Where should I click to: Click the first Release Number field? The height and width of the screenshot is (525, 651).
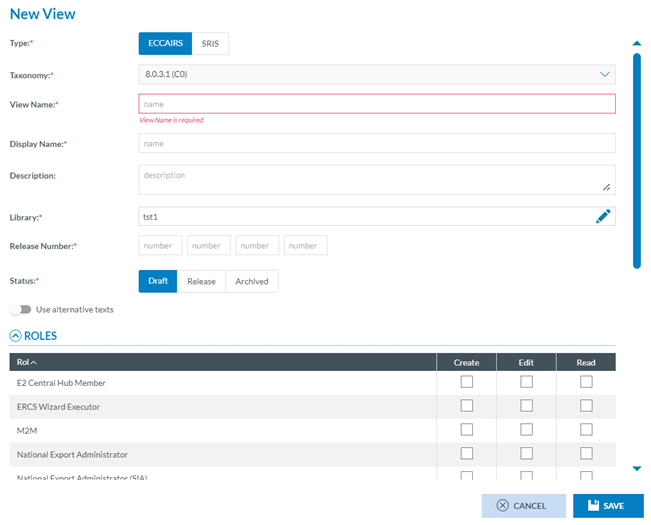pos(160,245)
